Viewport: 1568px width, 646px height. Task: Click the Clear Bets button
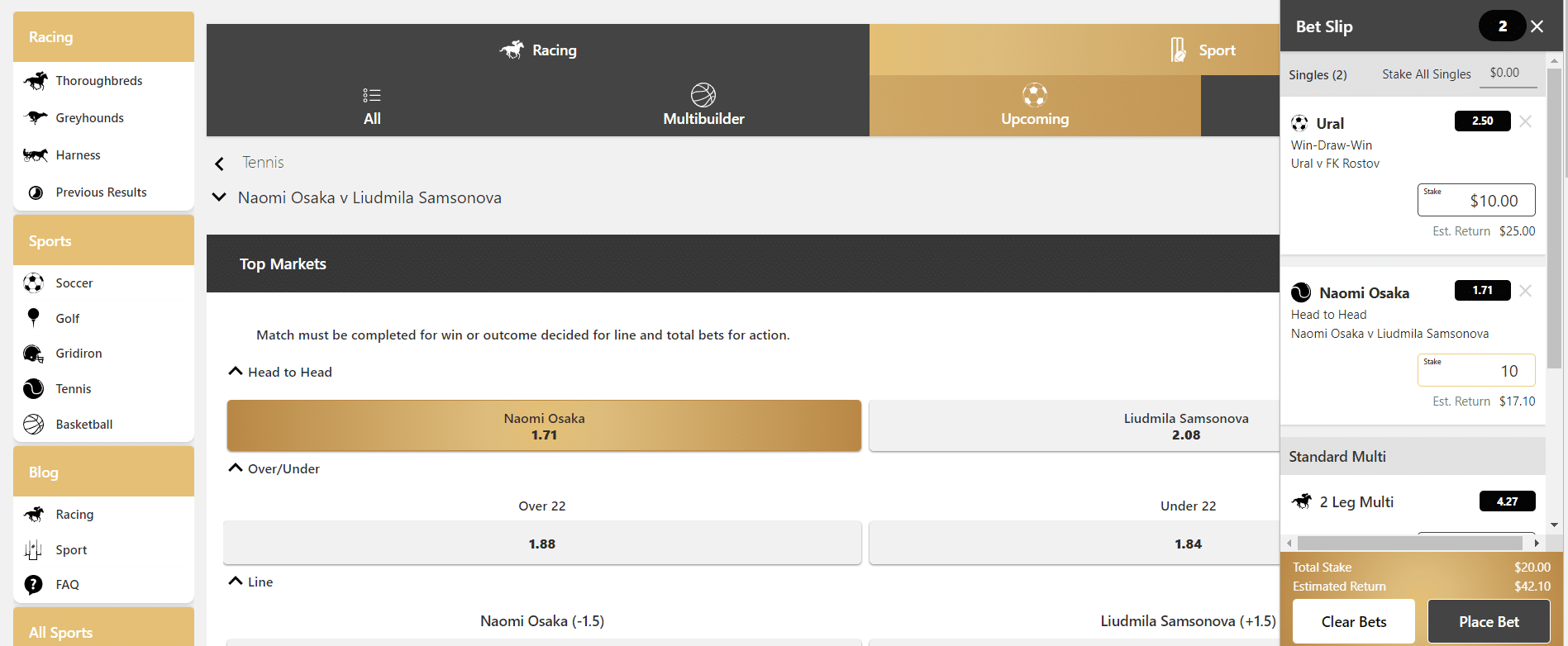click(x=1354, y=622)
